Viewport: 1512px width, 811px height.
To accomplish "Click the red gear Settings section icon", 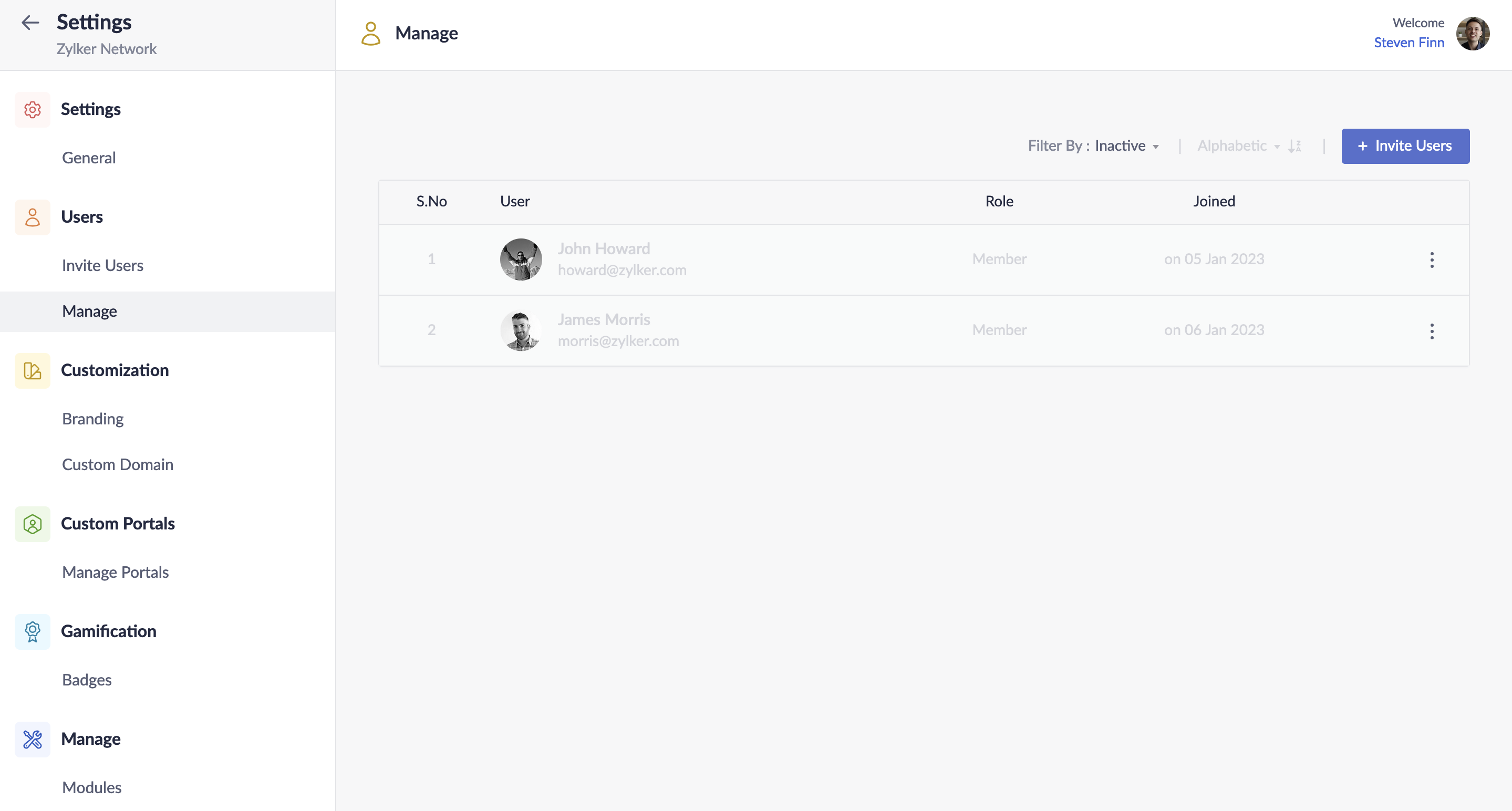I will tap(32, 110).
